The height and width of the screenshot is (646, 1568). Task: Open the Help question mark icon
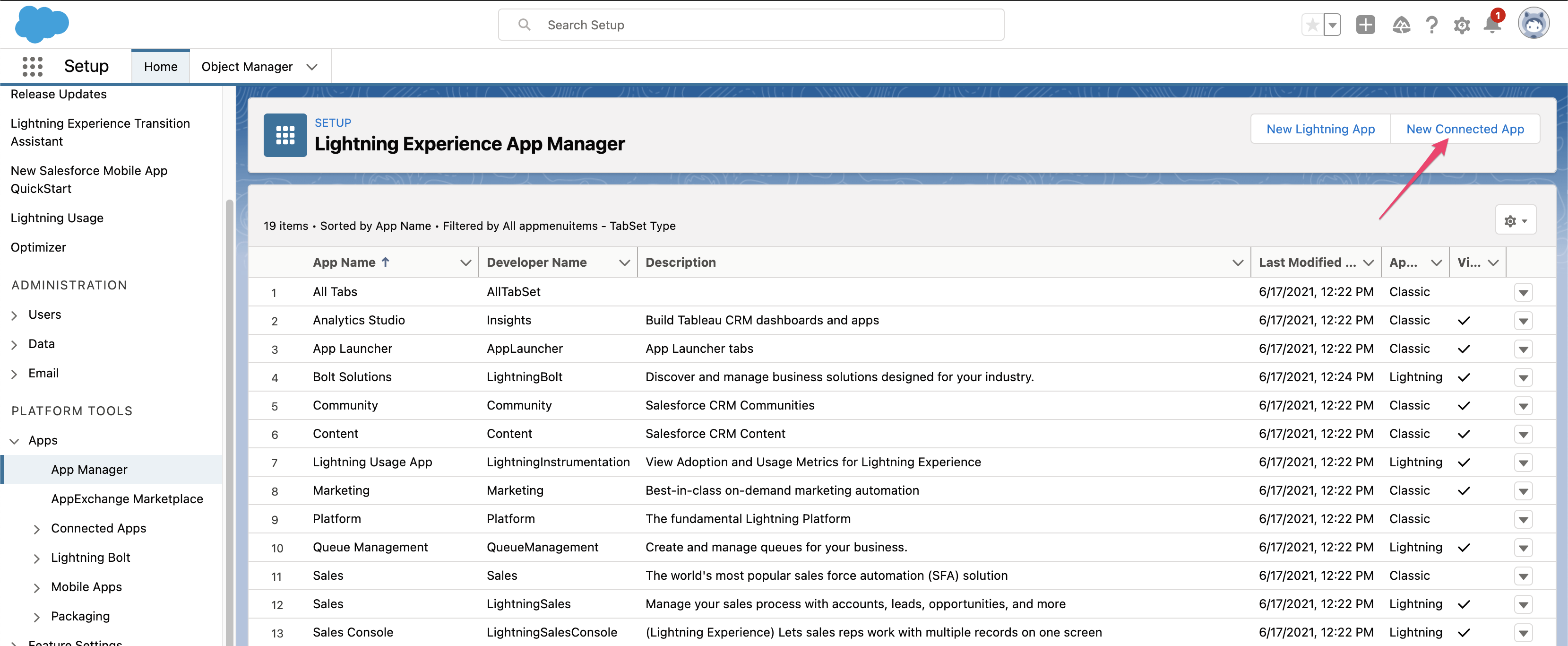tap(1431, 25)
